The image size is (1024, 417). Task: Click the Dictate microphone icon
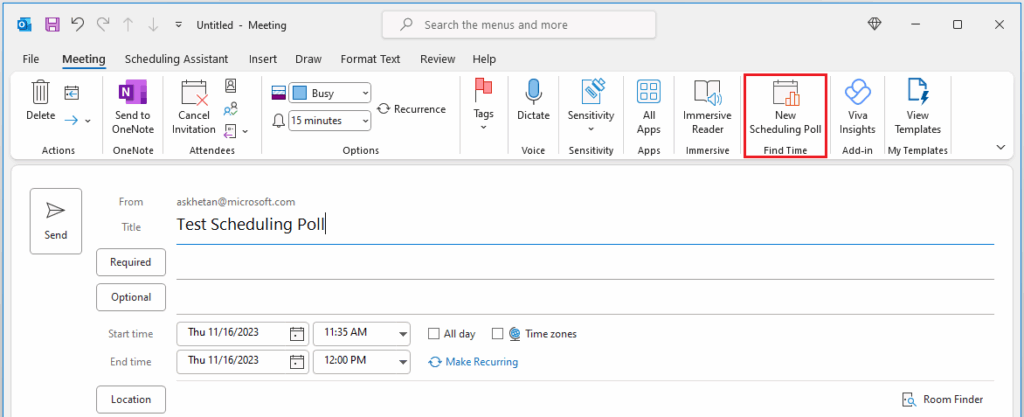pyautogui.click(x=533, y=93)
